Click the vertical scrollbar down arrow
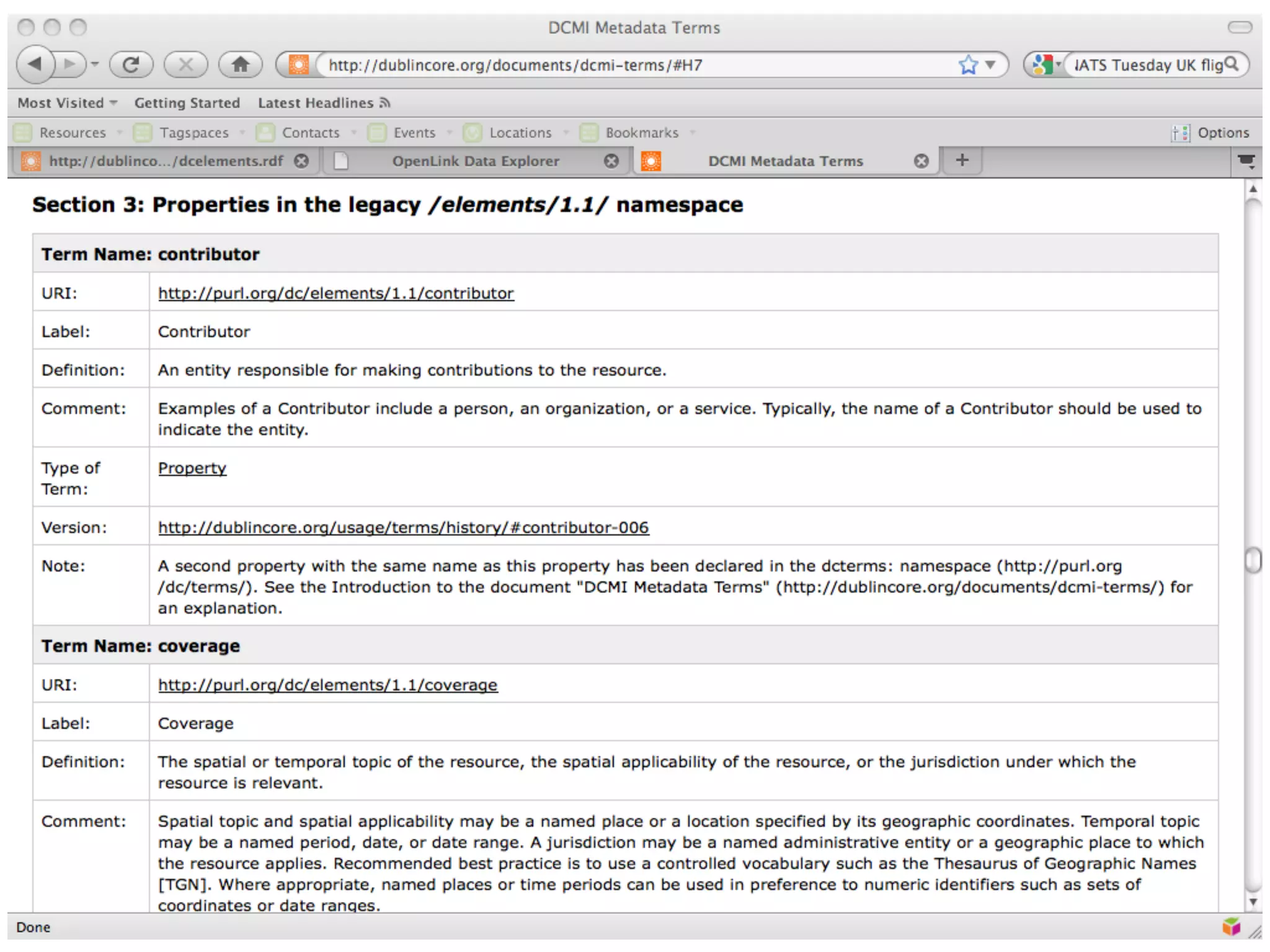1270x952 pixels. point(1253,902)
